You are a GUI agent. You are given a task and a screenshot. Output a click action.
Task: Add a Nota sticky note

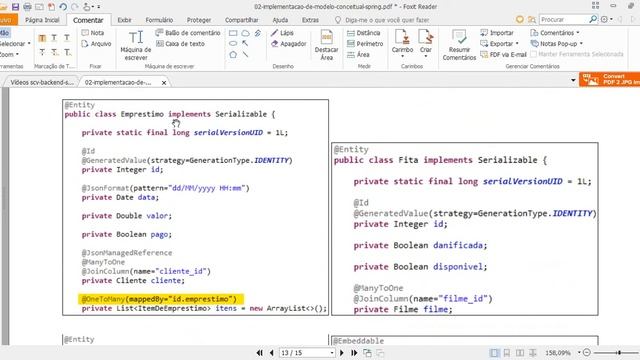click(93, 33)
